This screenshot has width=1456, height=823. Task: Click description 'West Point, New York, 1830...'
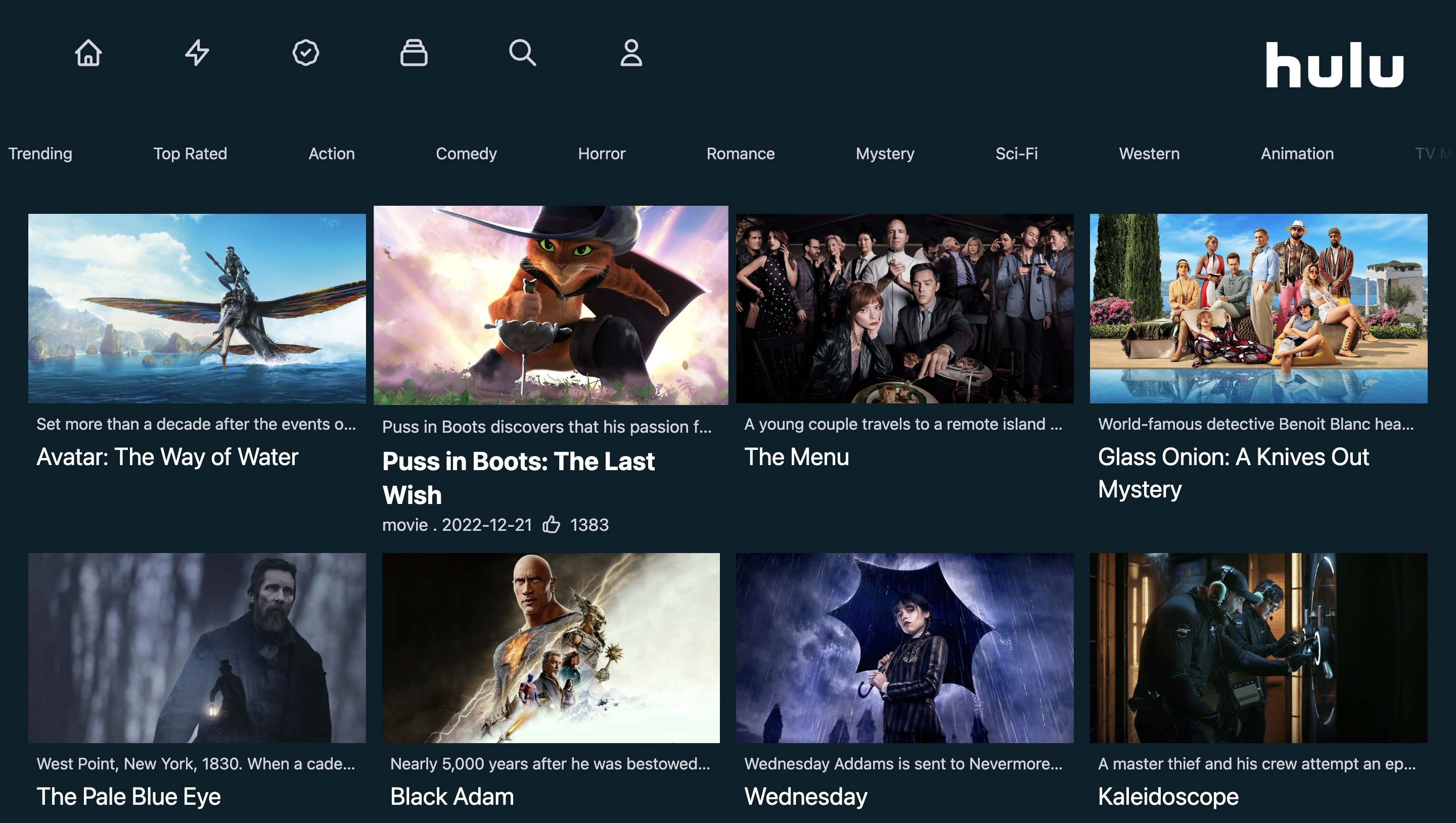pyautogui.click(x=196, y=764)
